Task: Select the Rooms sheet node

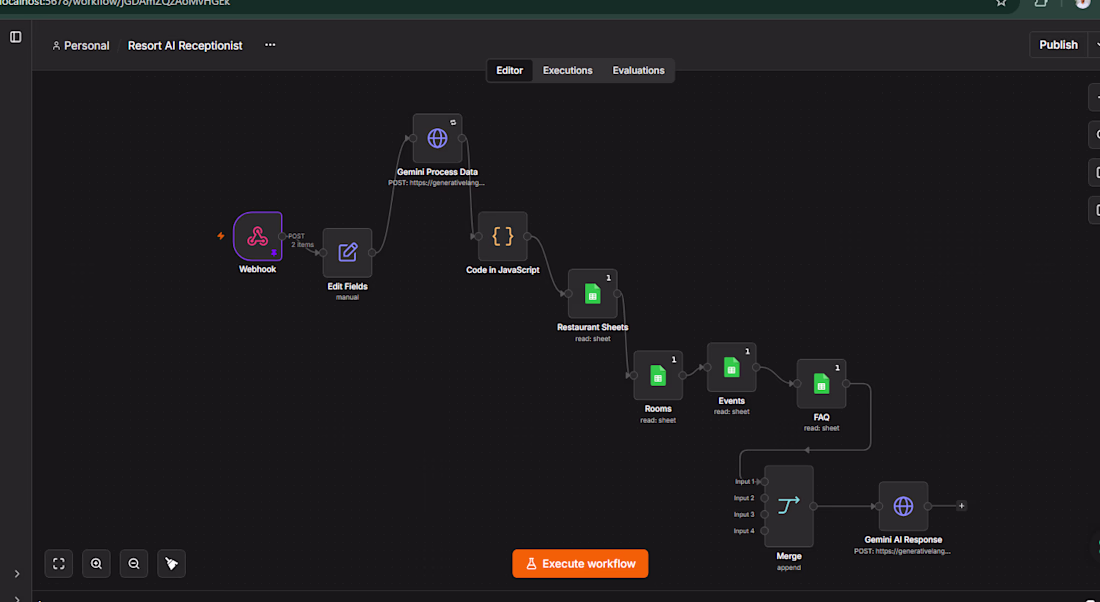Action: click(658, 375)
